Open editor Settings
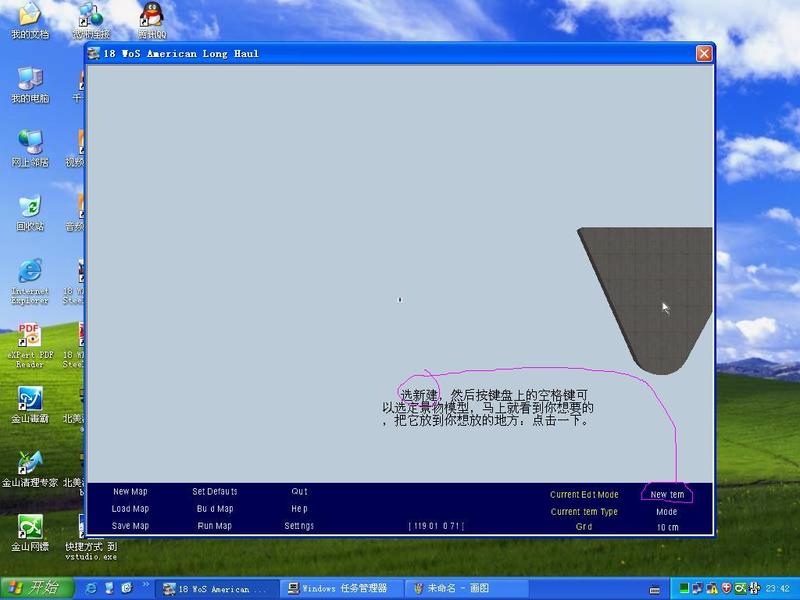800x600 pixels. [299, 526]
